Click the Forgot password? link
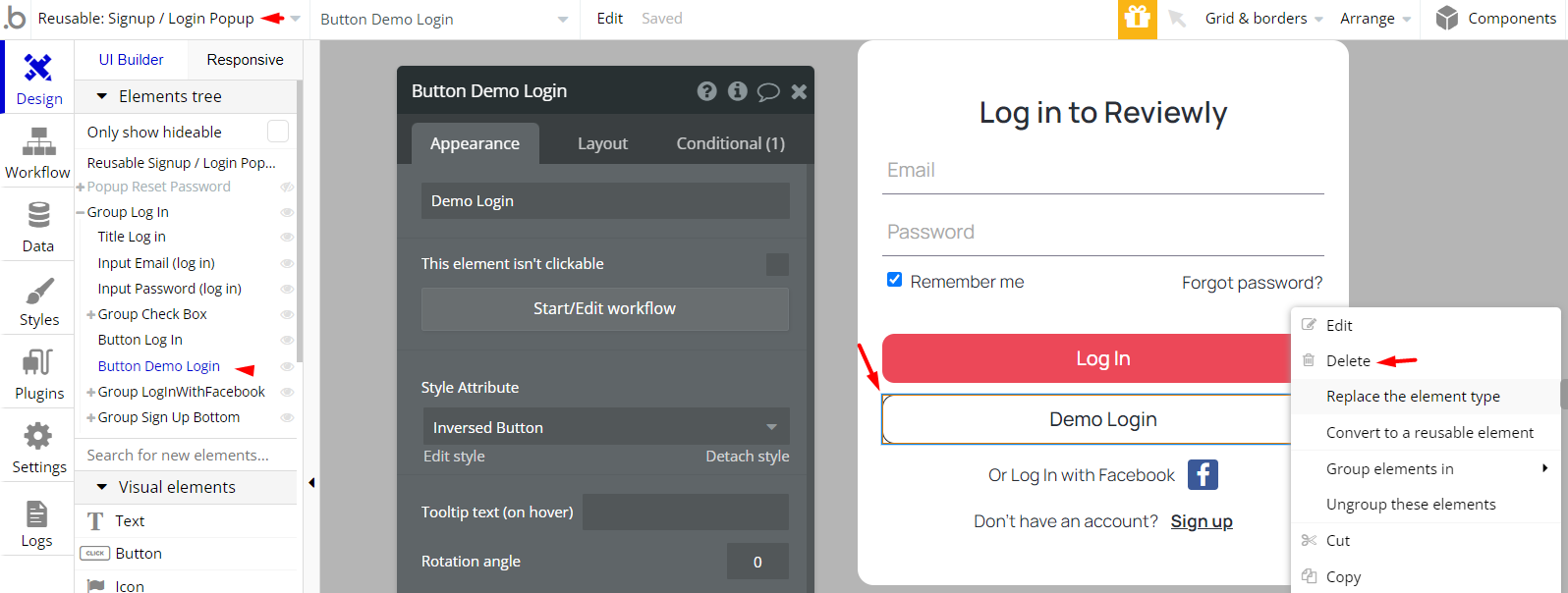1568x593 pixels. (x=1252, y=283)
